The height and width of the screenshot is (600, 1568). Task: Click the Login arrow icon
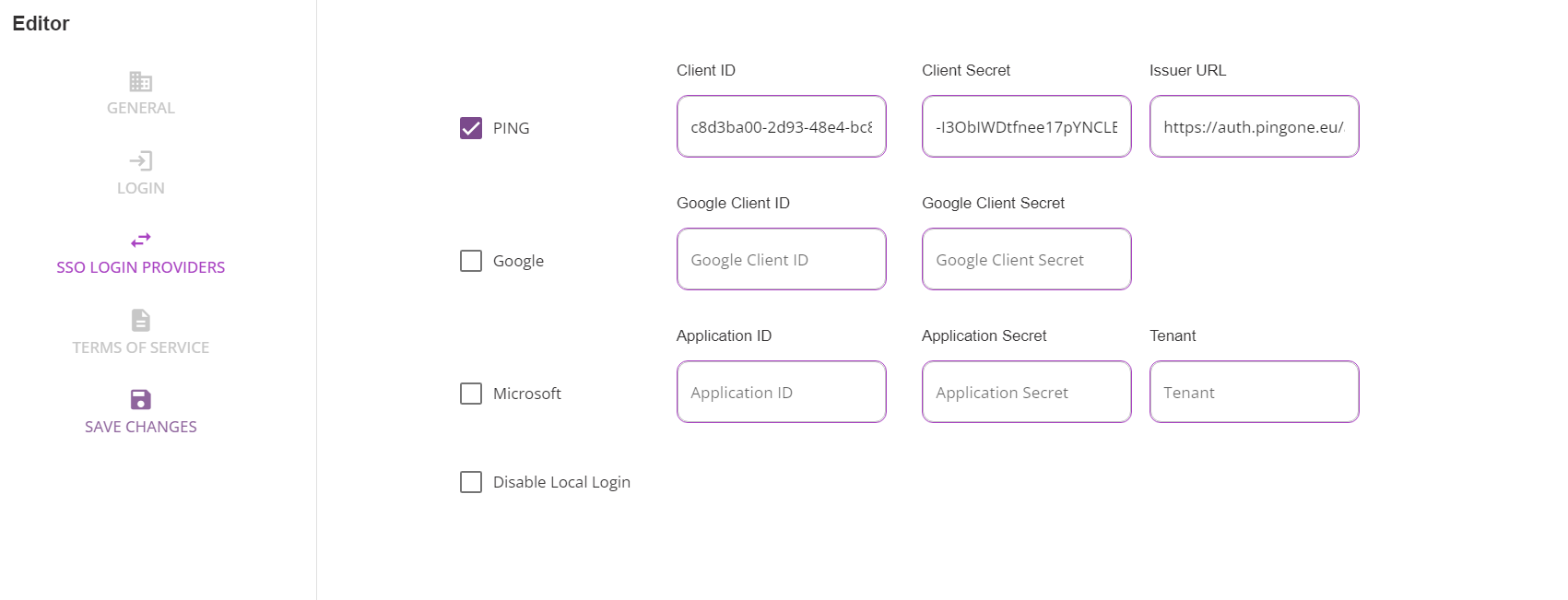click(140, 161)
